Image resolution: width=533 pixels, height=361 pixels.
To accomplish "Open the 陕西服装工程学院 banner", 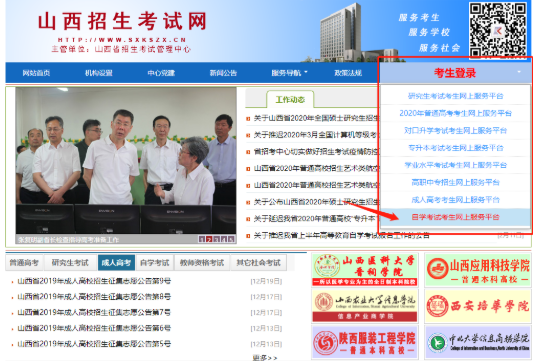I will [365, 342].
